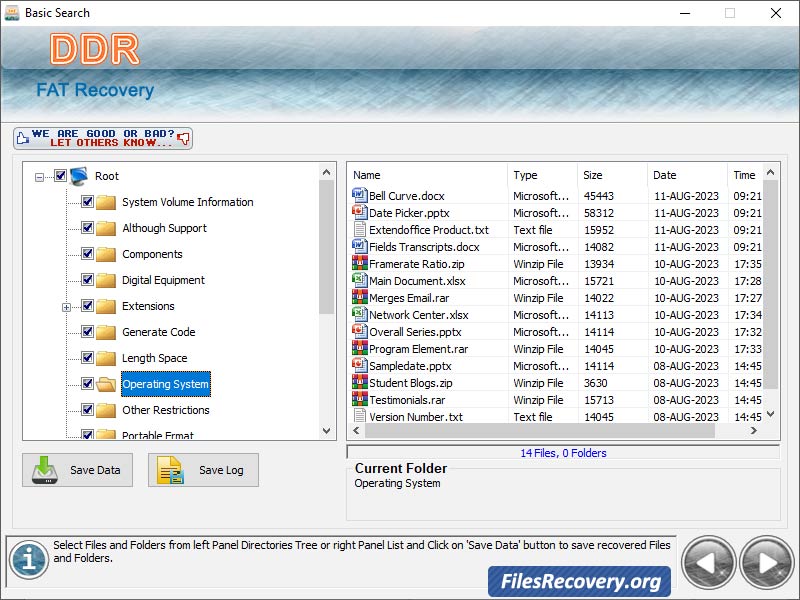Select the Other Restrictions folder in the tree
800x600 pixels.
[165, 410]
